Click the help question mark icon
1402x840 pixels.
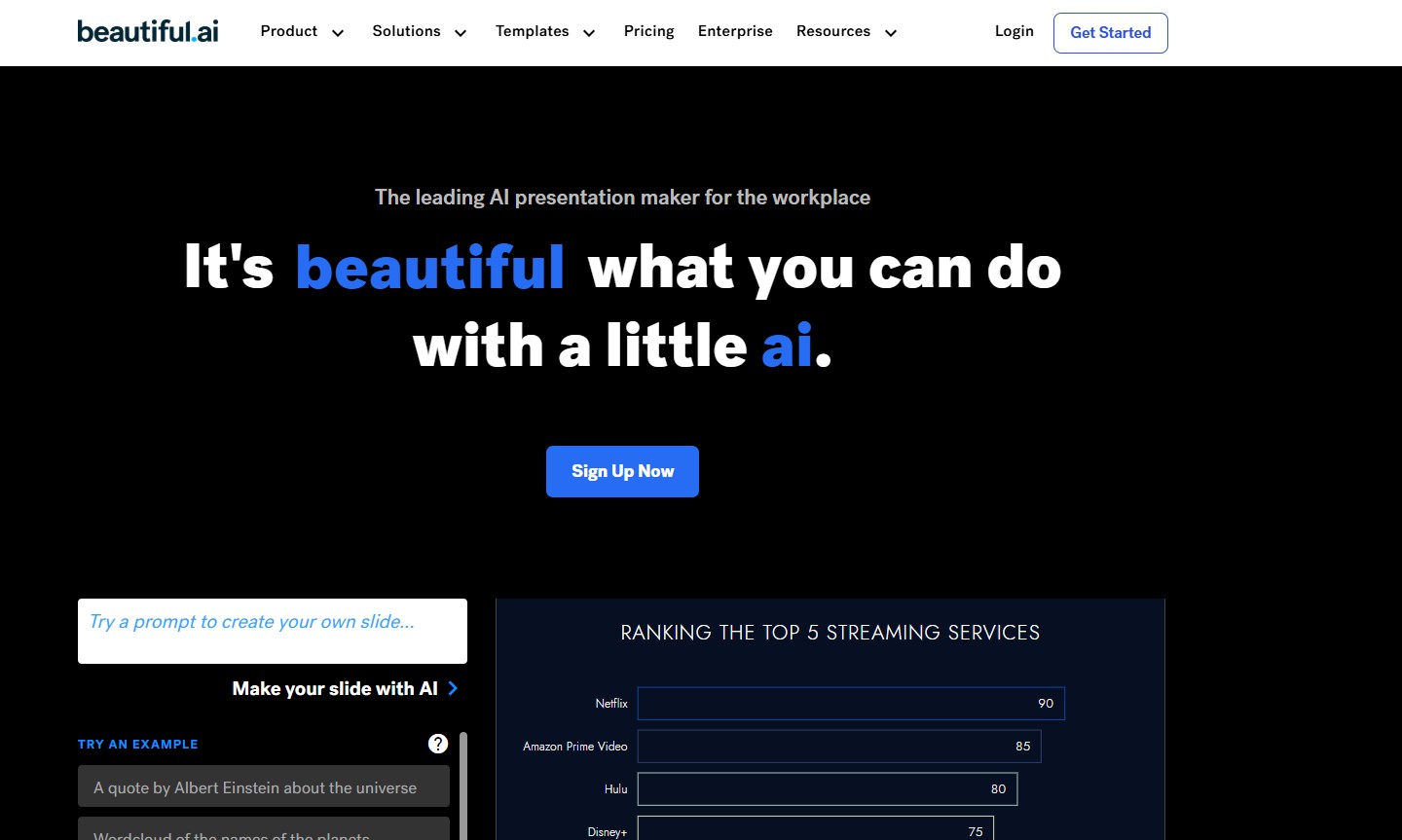438,744
